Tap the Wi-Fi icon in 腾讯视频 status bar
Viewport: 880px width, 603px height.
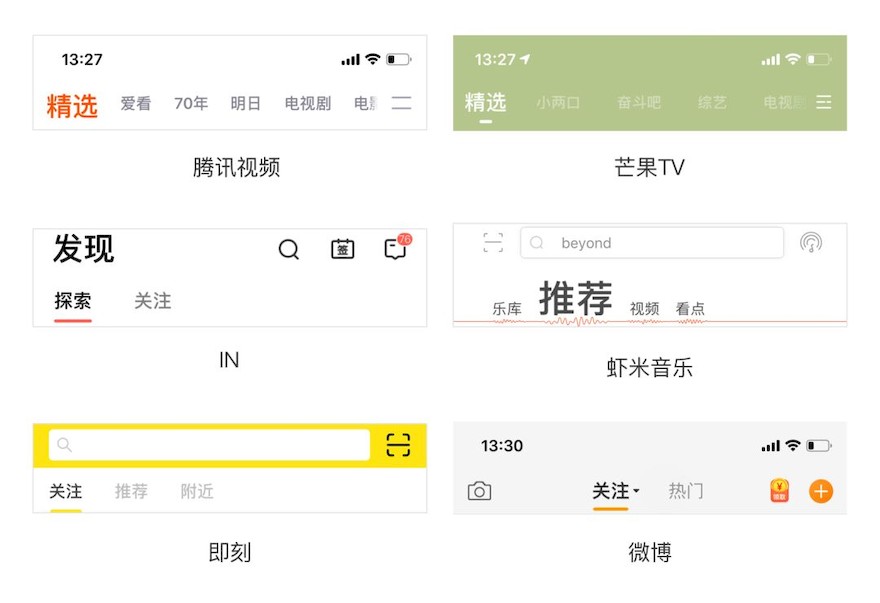[373, 59]
